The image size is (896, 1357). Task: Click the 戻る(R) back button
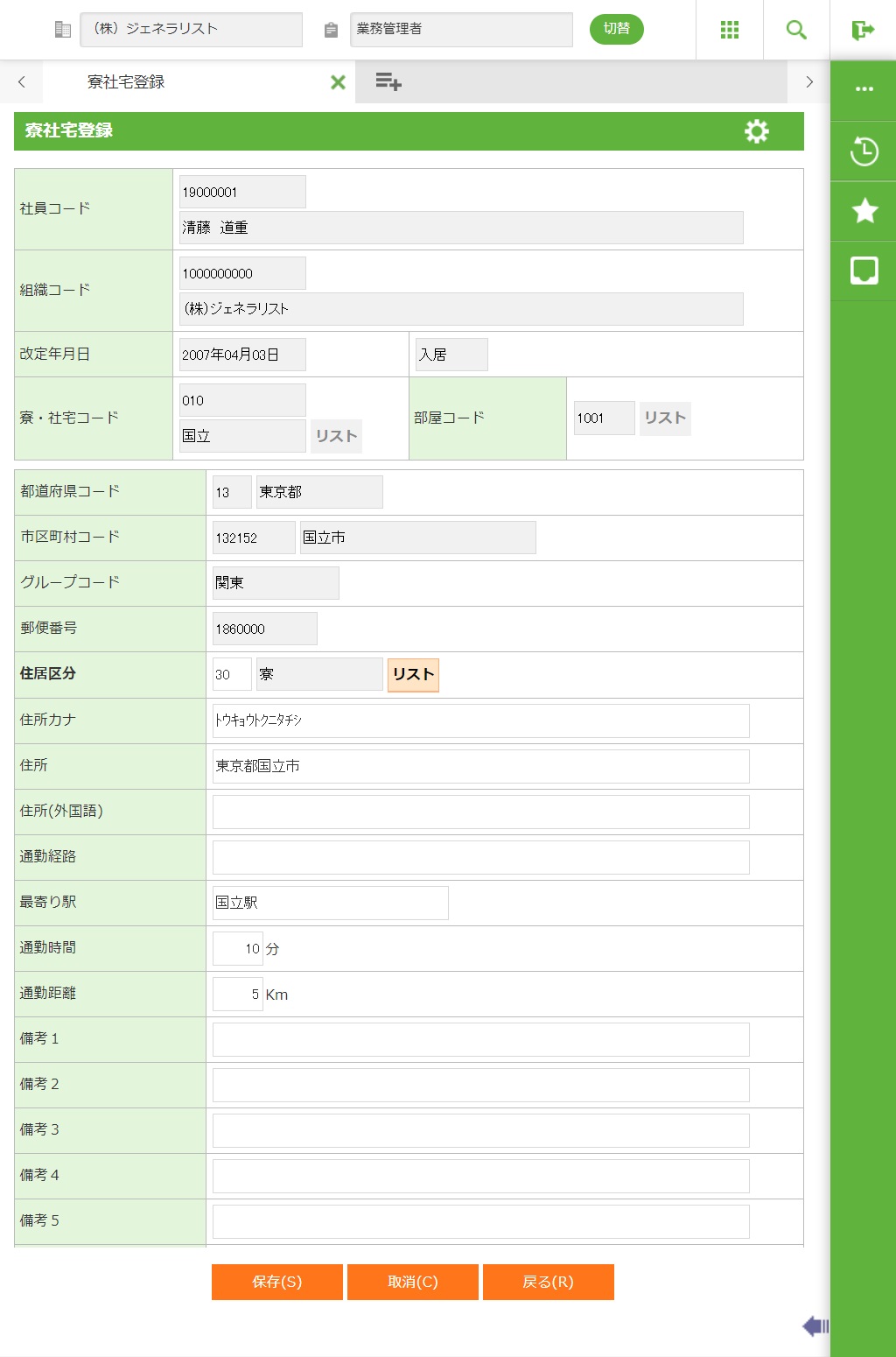tap(548, 1282)
